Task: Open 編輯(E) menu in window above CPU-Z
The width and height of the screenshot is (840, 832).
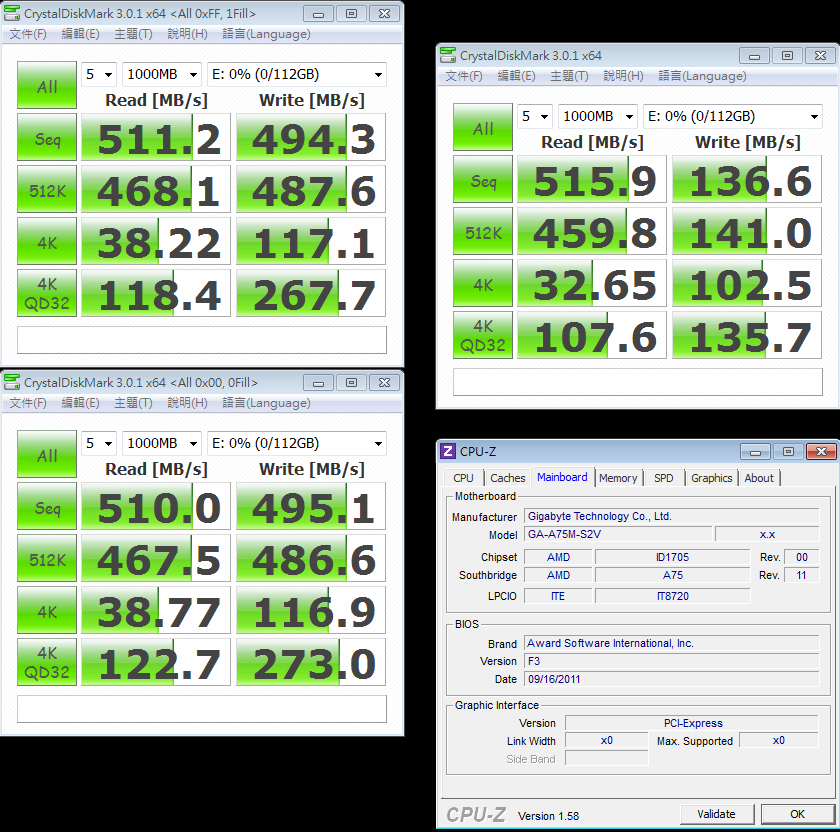Action: point(516,76)
